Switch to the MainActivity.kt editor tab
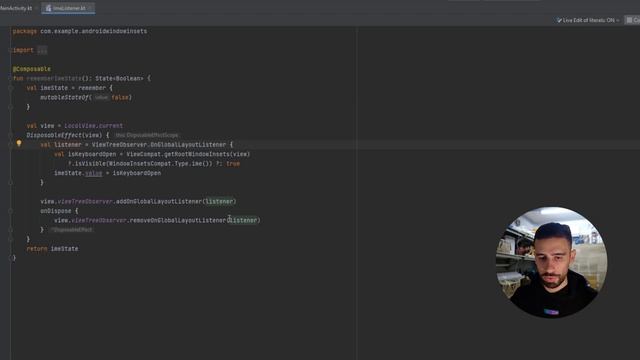The height and width of the screenshot is (360, 640). (16, 8)
